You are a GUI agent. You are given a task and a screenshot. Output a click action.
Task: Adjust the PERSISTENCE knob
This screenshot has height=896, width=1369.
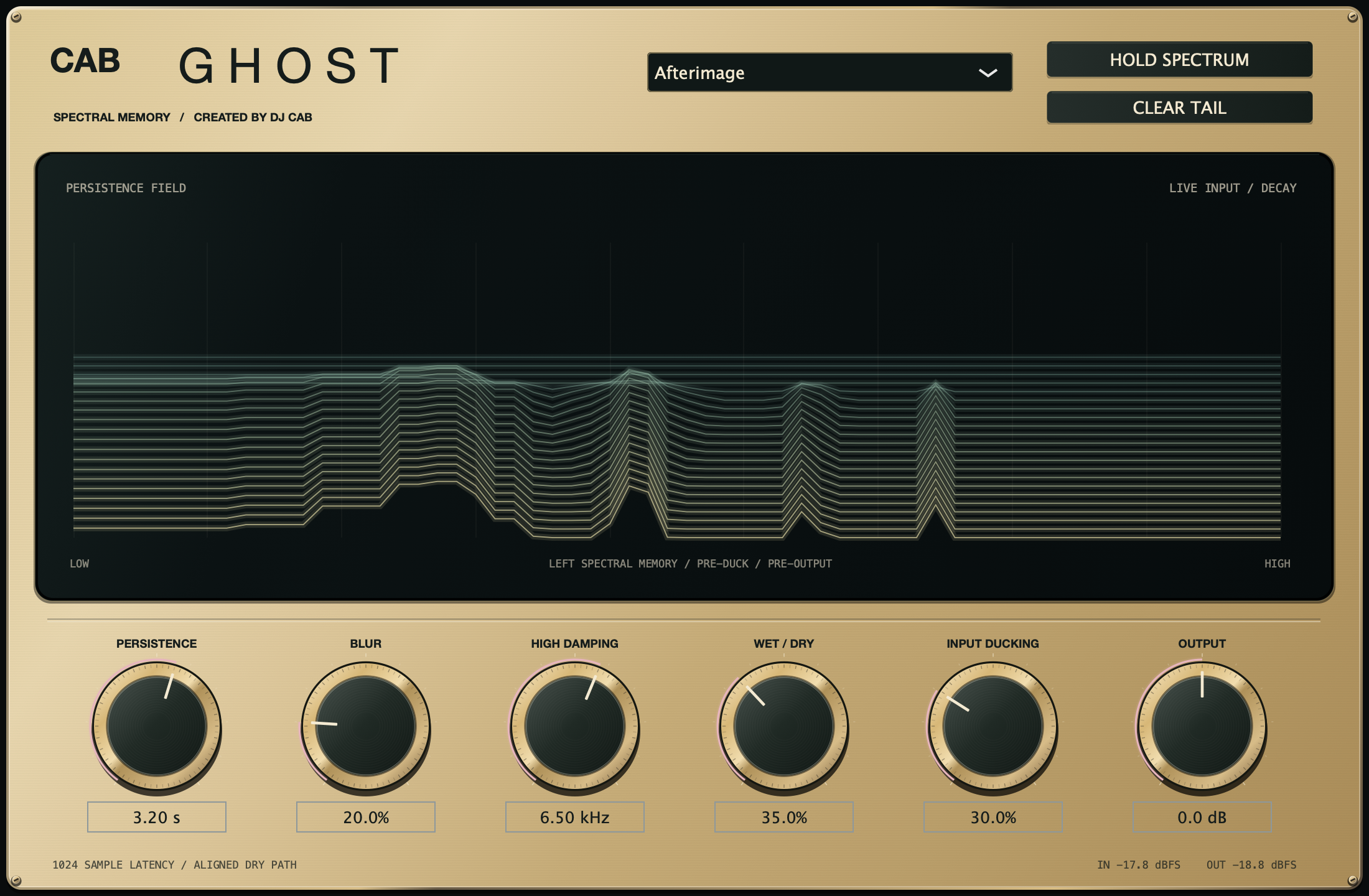click(157, 726)
